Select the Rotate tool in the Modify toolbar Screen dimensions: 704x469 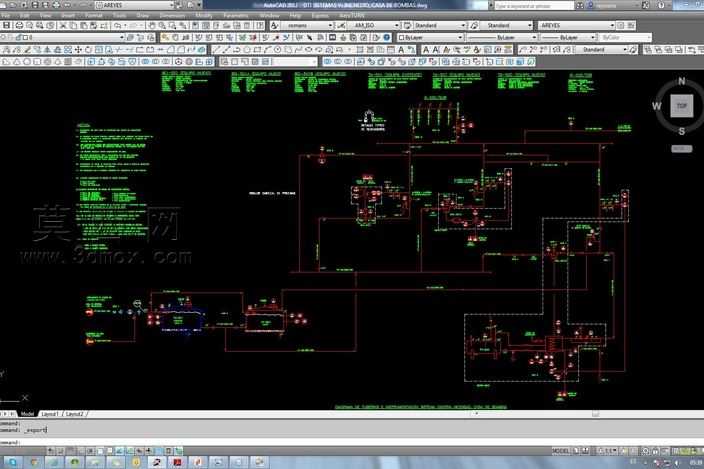[88, 50]
